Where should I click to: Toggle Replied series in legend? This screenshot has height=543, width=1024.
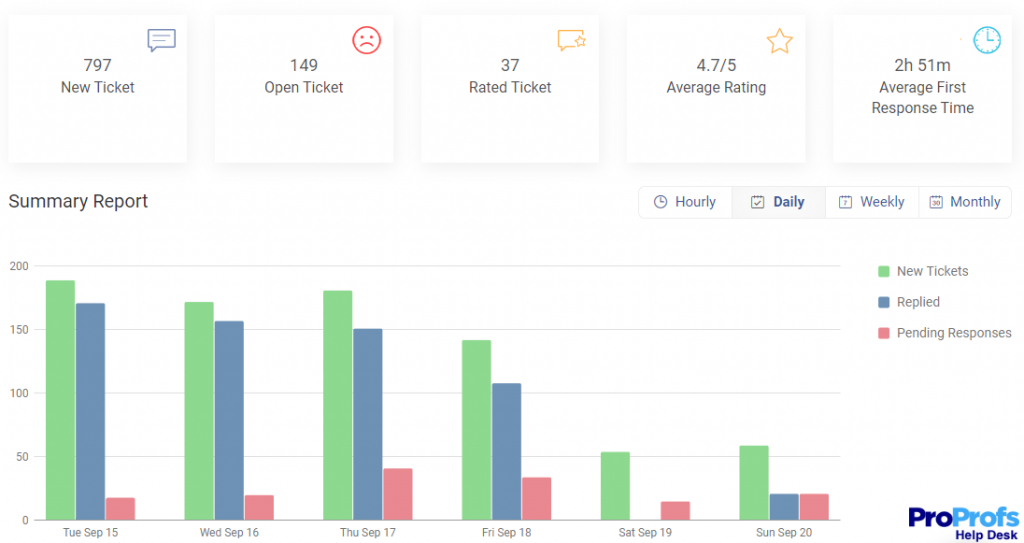909,302
